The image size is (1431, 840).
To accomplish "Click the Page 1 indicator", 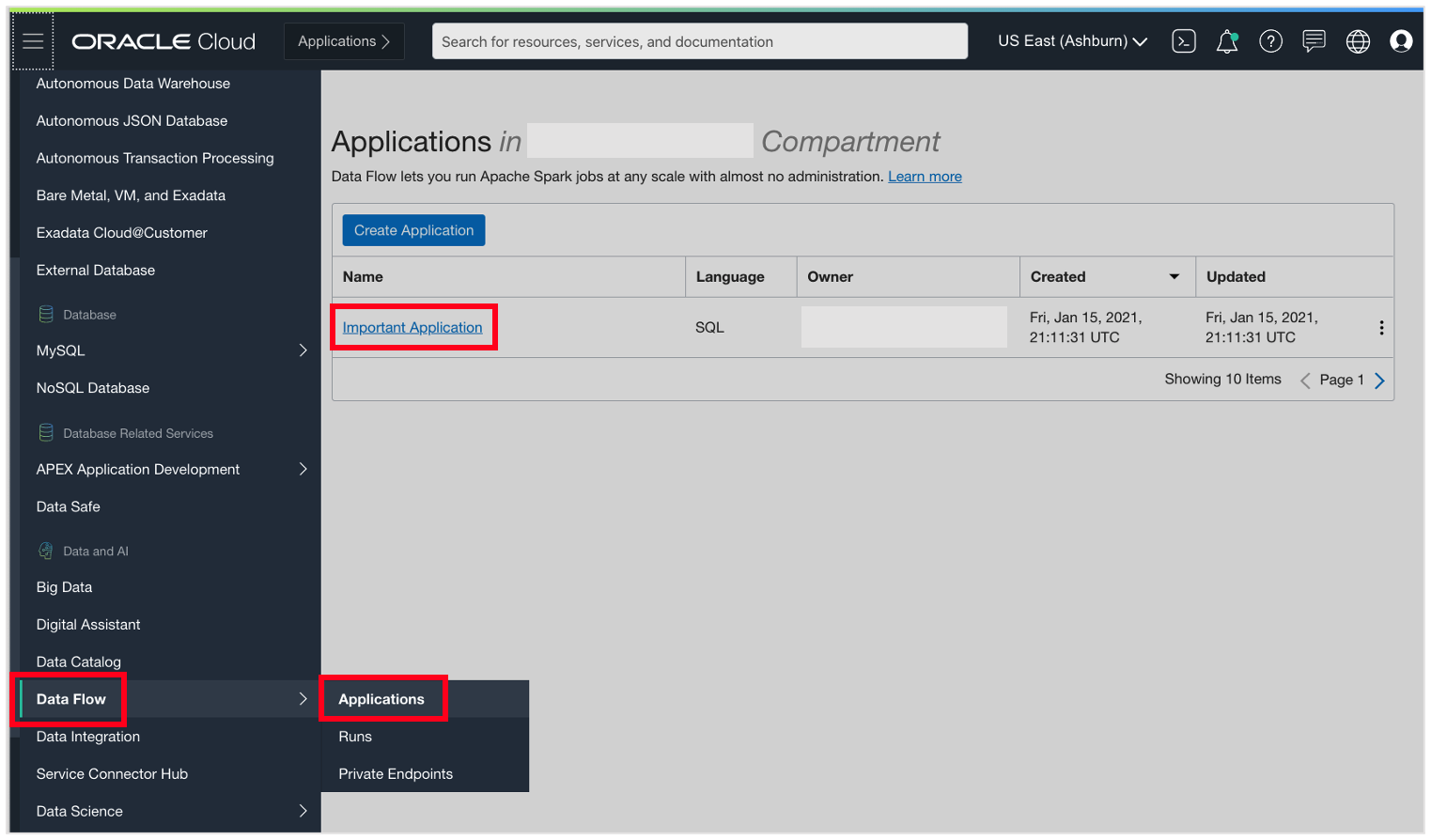I will [1342, 381].
